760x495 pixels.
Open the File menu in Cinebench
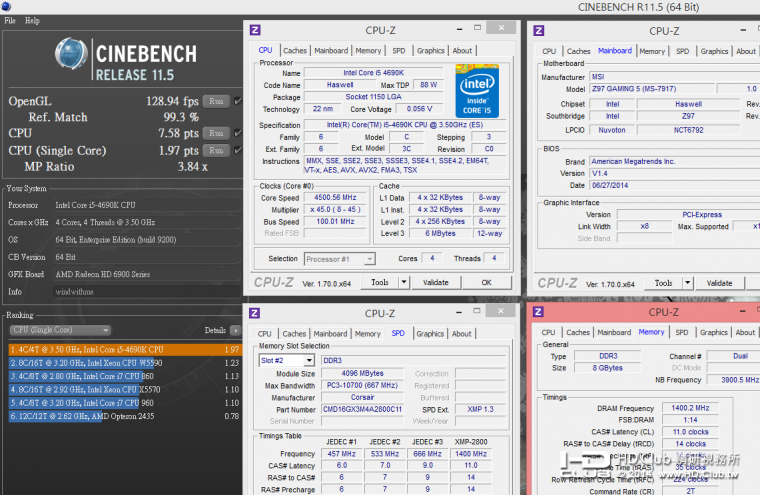click(x=10, y=20)
